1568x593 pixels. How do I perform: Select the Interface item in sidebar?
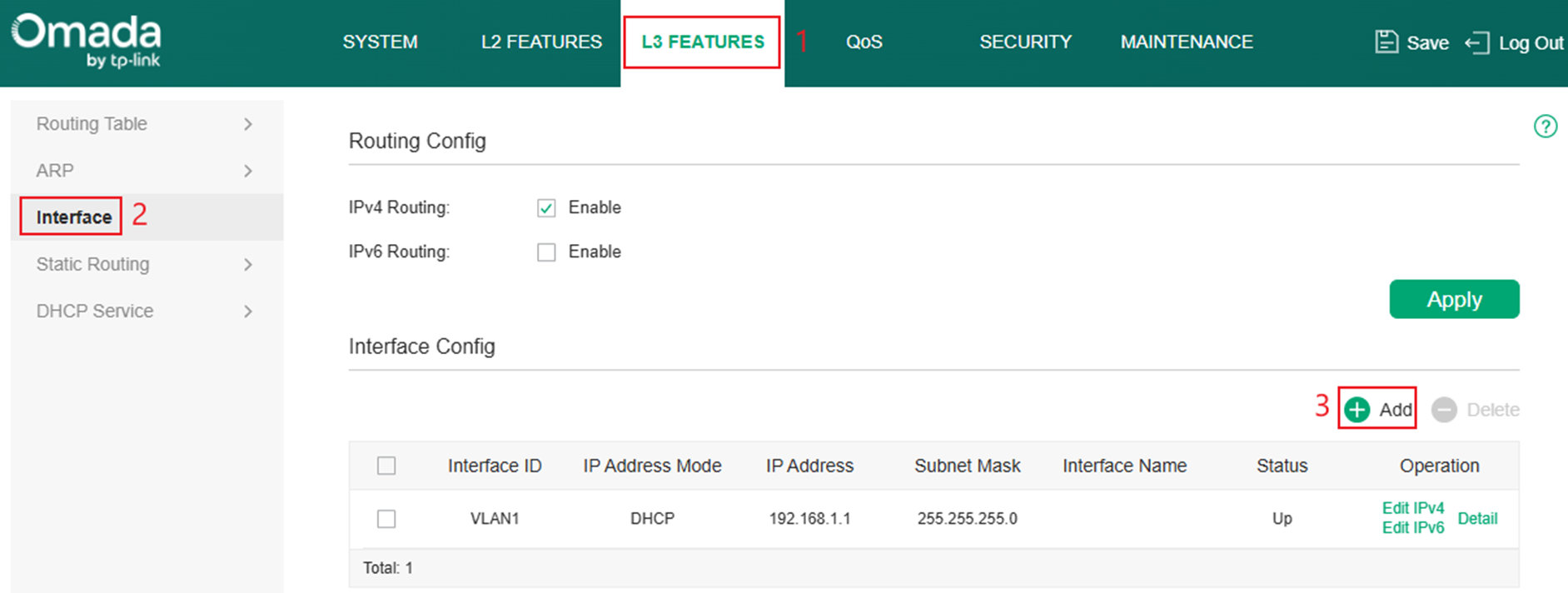click(74, 217)
